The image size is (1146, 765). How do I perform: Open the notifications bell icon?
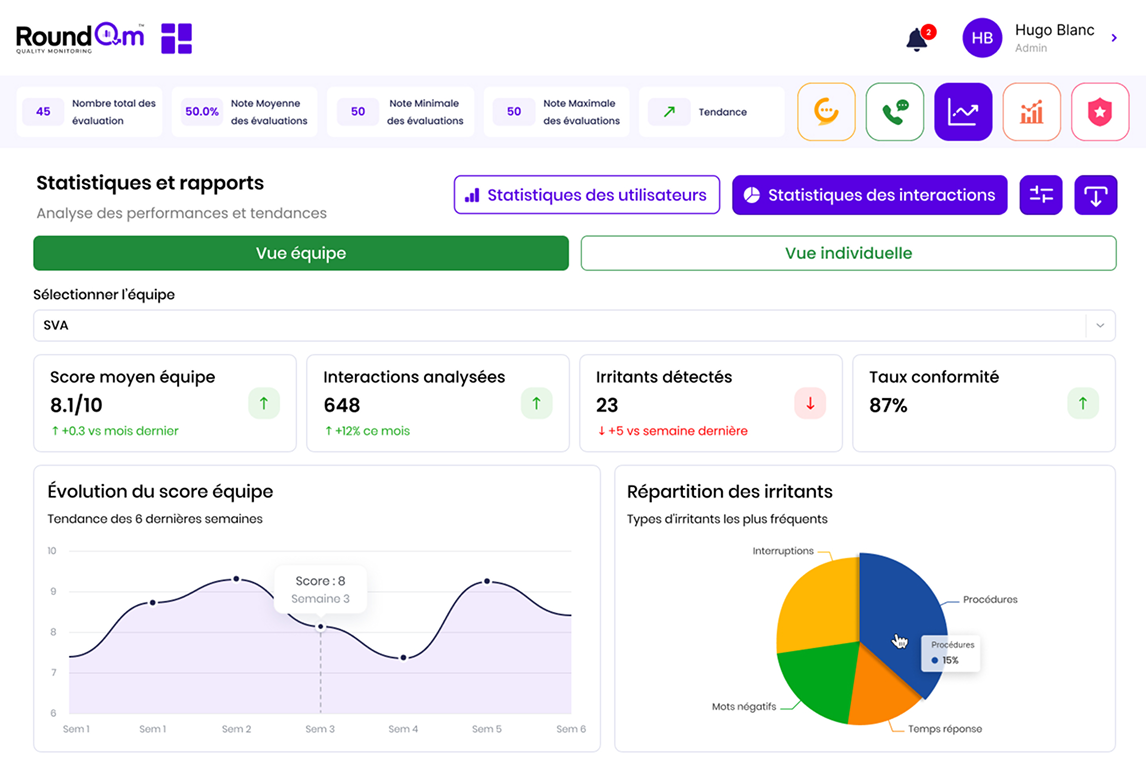916,39
